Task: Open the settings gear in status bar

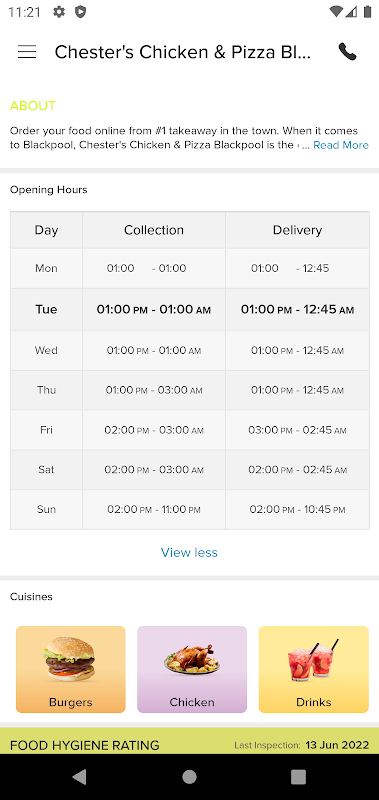Action: (x=59, y=12)
